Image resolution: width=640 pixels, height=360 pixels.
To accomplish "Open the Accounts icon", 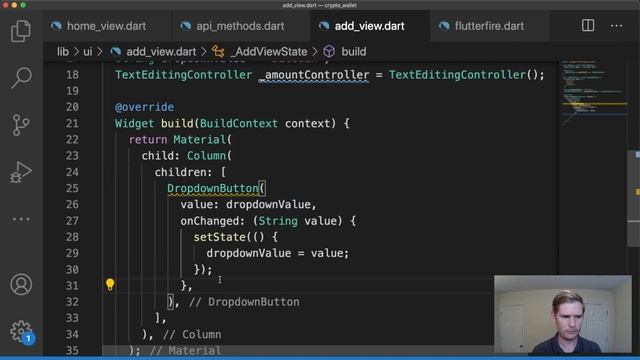I will (21, 284).
